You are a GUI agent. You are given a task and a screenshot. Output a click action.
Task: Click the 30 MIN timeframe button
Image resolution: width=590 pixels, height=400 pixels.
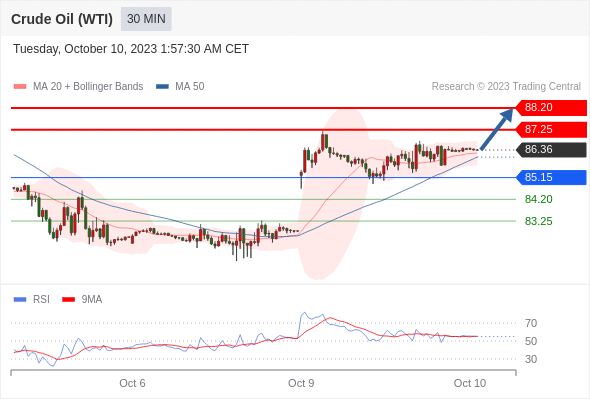click(x=146, y=19)
